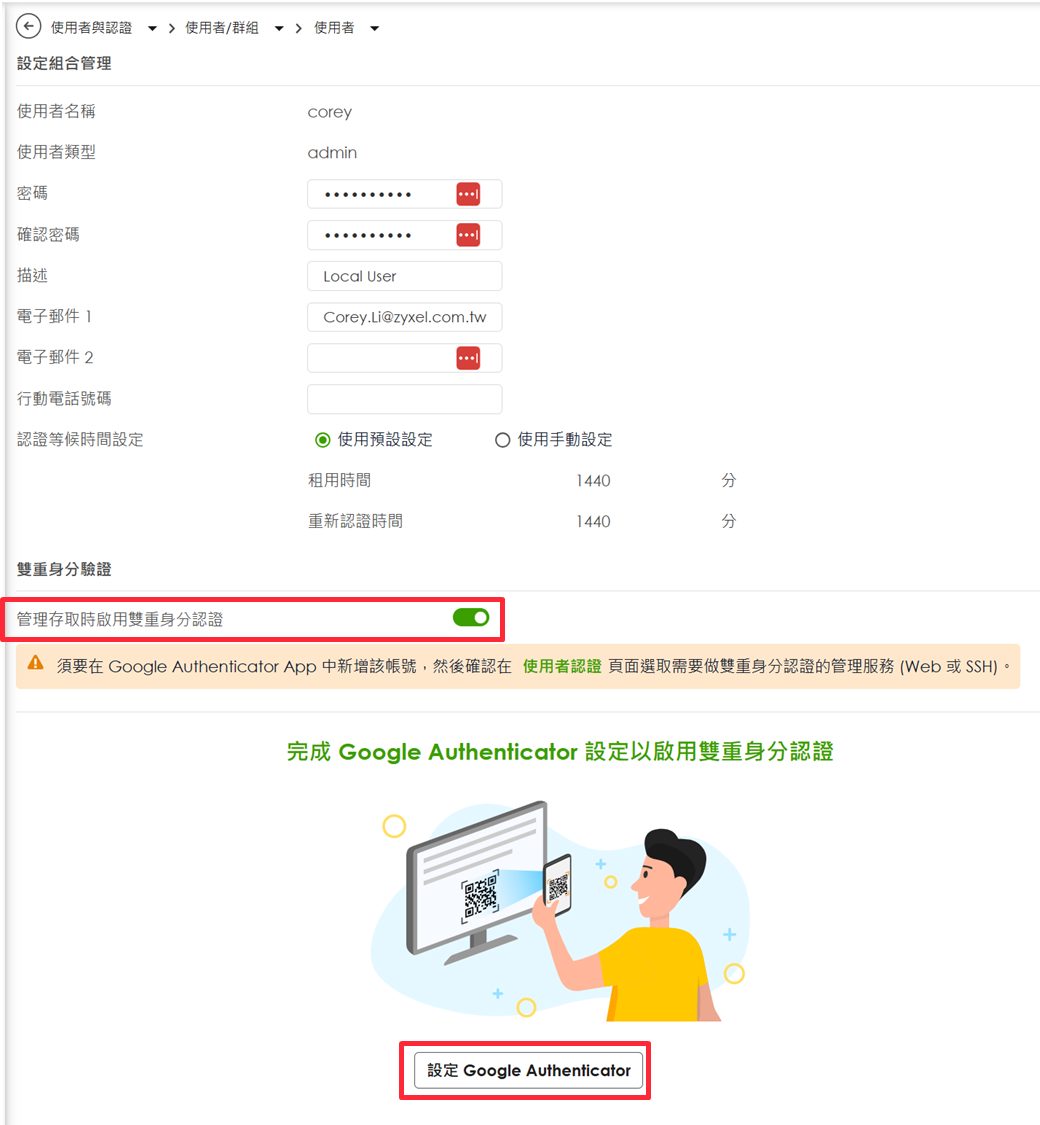1040x1125 pixels.
Task: Expand the 使用者/群組 breadcrumb dropdown arrow
Action: pyautogui.click(x=279, y=29)
